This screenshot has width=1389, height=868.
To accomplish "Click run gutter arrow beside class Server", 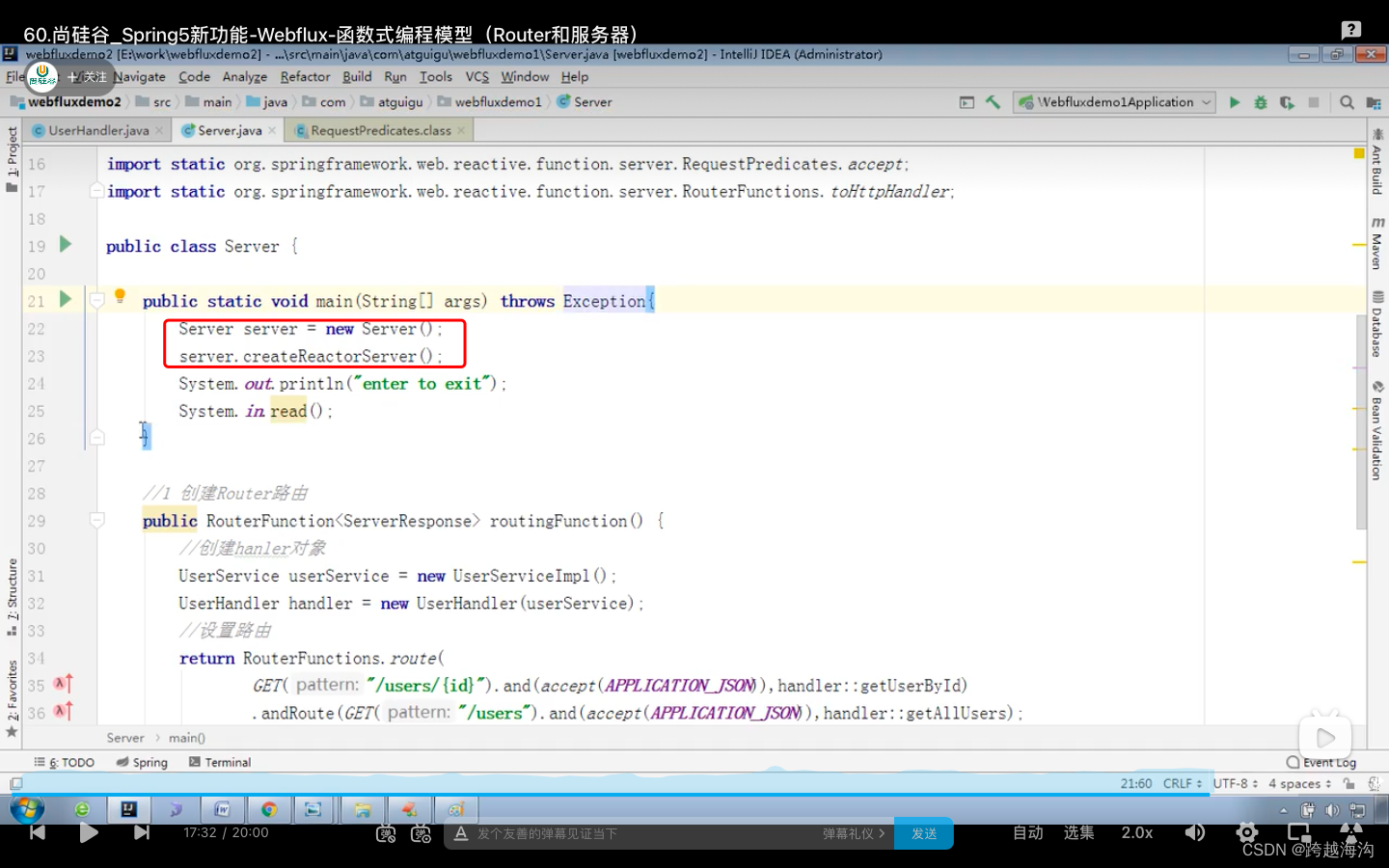I will pyautogui.click(x=66, y=244).
